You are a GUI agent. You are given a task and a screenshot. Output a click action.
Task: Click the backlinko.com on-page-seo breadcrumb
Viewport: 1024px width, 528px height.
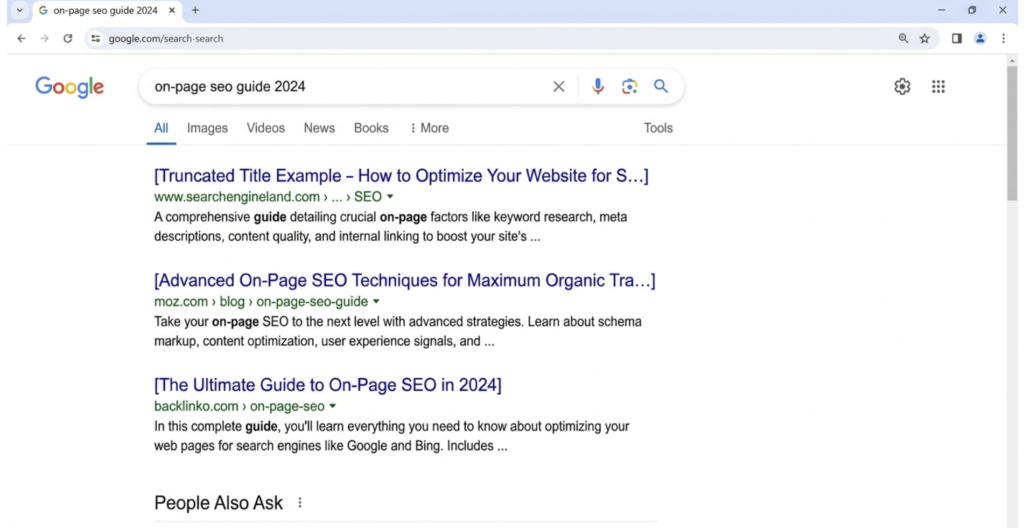click(x=239, y=406)
